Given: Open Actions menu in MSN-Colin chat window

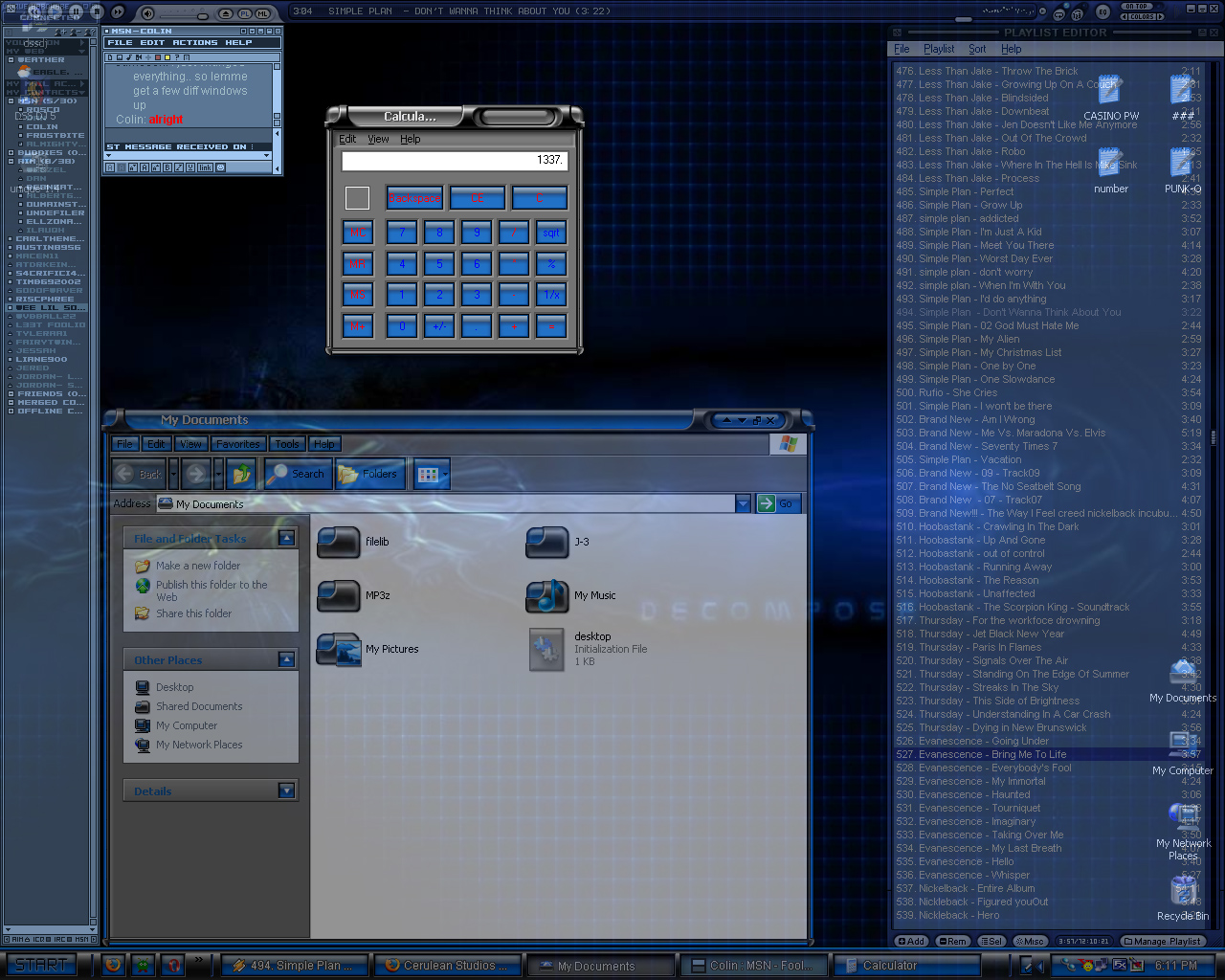Looking at the screenshot, I should (x=195, y=43).
